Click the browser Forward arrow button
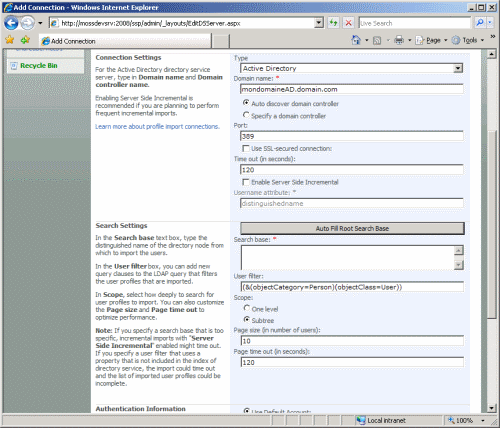The height and width of the screenshot is (428, 500). tap(27, 23)
